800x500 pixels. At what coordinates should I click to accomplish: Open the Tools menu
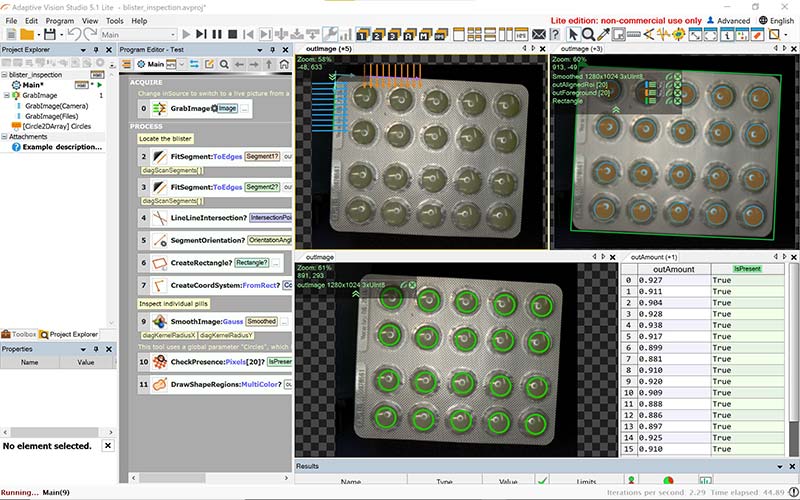pos(115,20)
